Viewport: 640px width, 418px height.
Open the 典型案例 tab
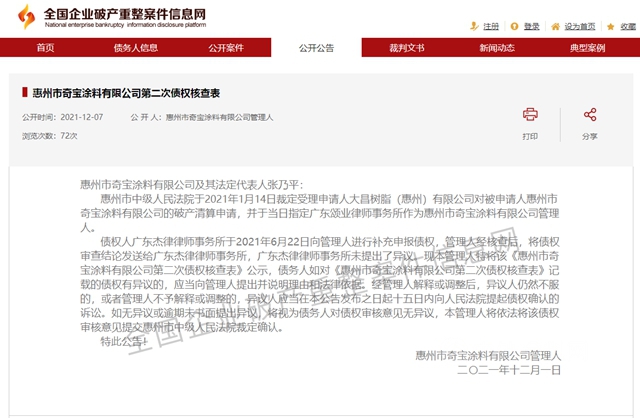pyautogui.click(x=587, y=48)
